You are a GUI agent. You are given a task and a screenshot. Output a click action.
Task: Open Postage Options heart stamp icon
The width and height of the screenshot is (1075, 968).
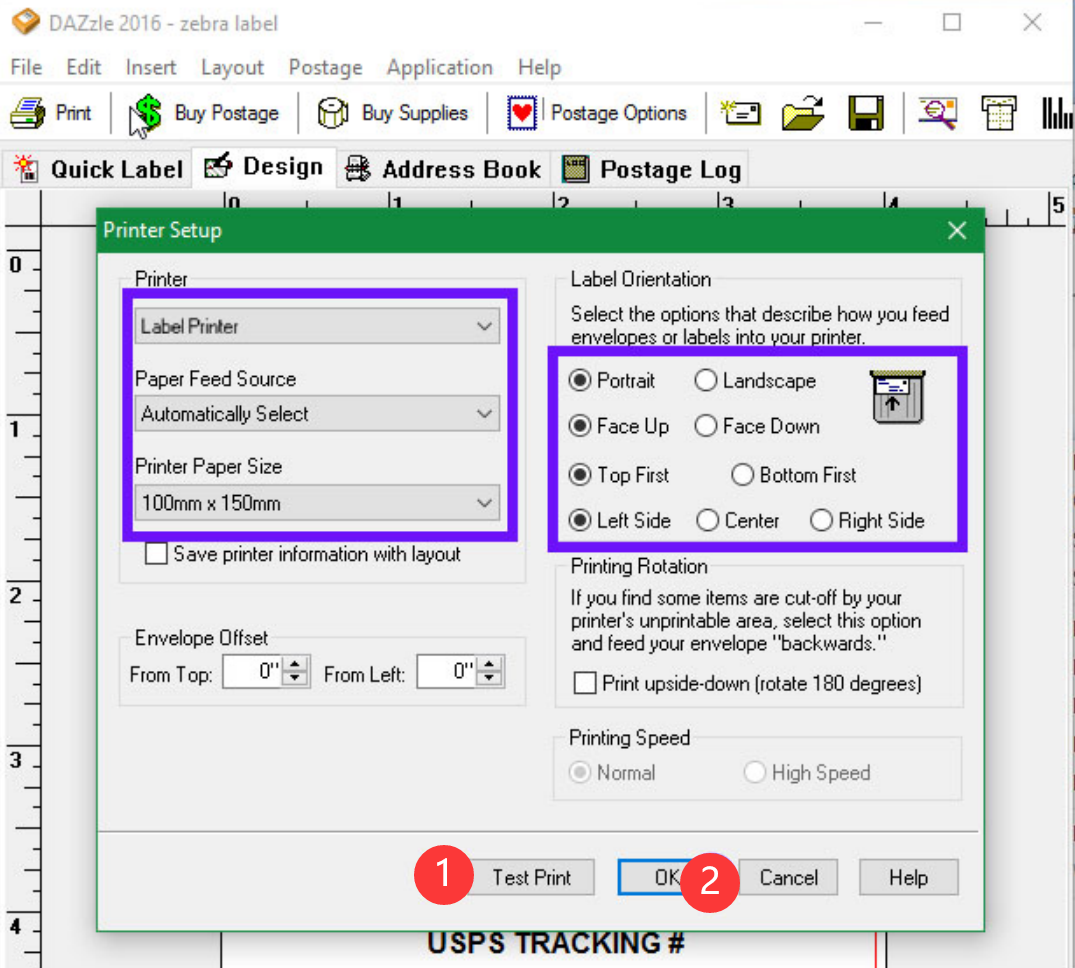click(521, 112)
